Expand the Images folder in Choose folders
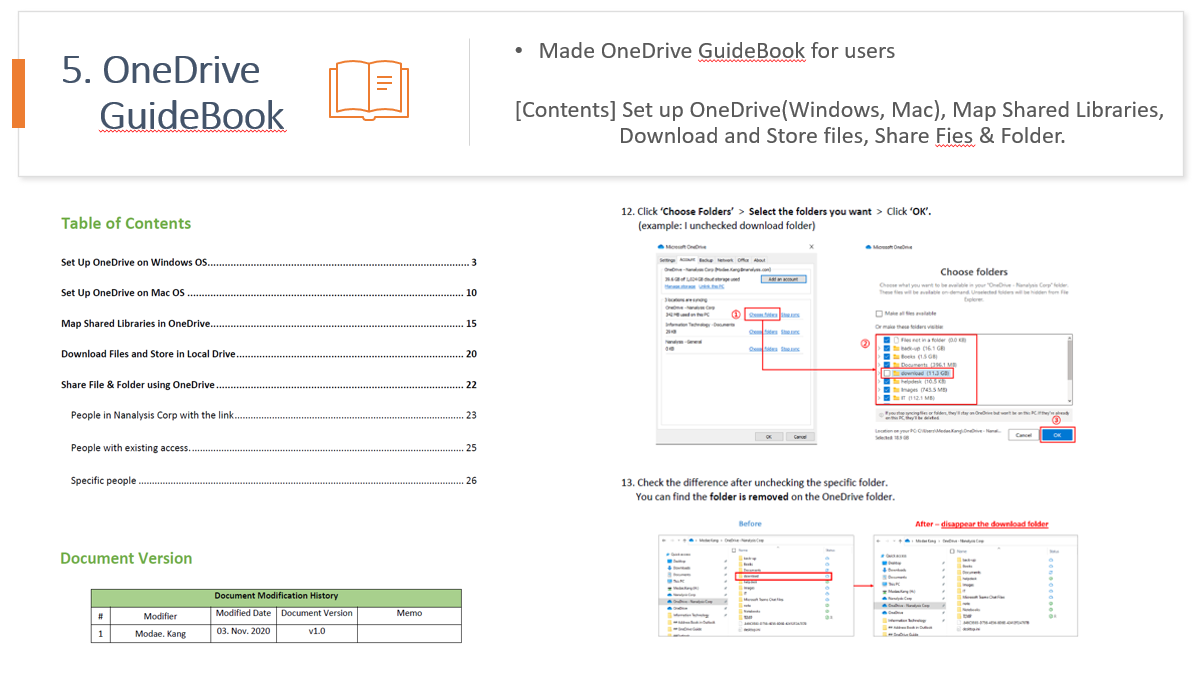The width and height of the screenshot is (1192, 673). tap(879, 389)
